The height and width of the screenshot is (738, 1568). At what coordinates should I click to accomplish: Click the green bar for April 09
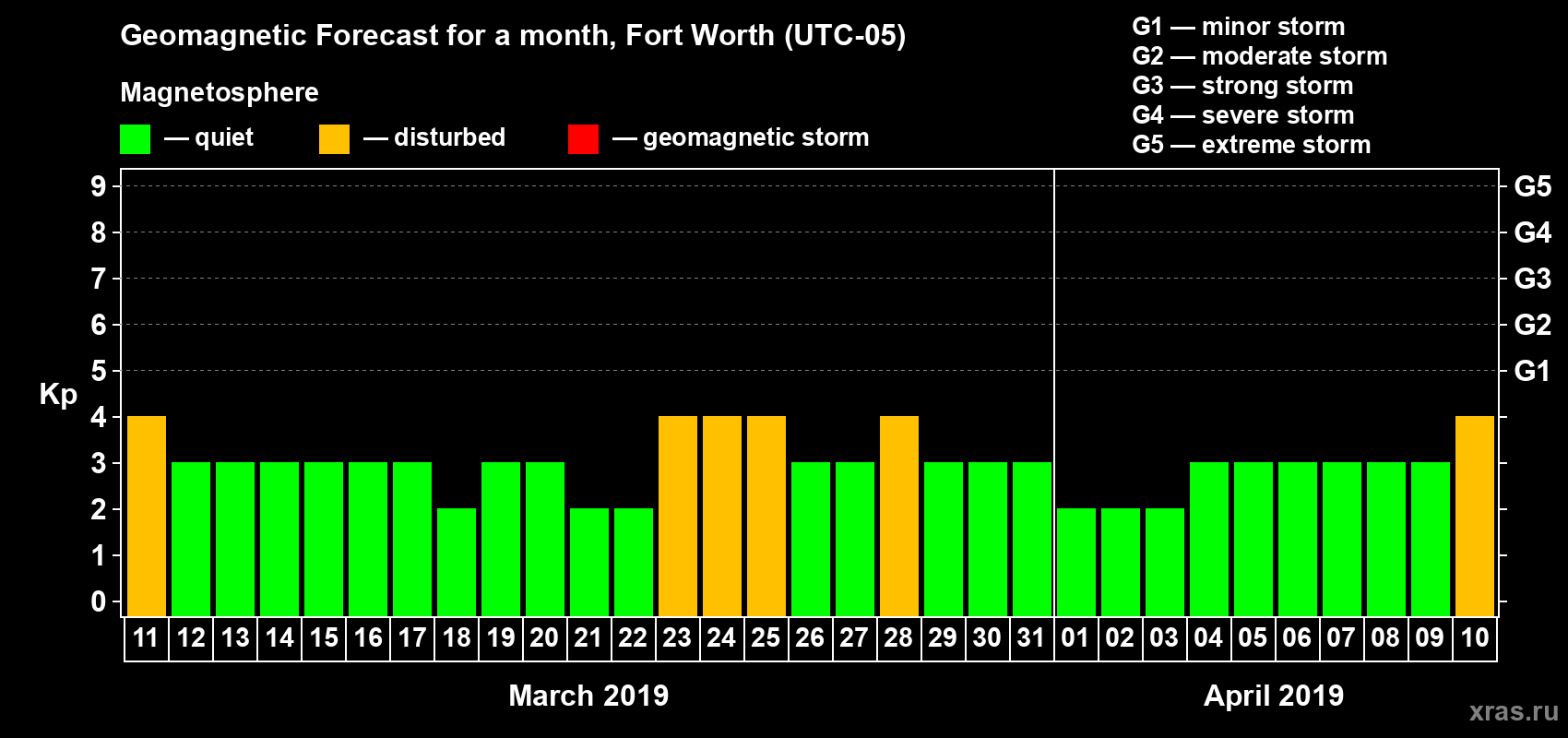pyautogui.click(x=1431, y=539)
